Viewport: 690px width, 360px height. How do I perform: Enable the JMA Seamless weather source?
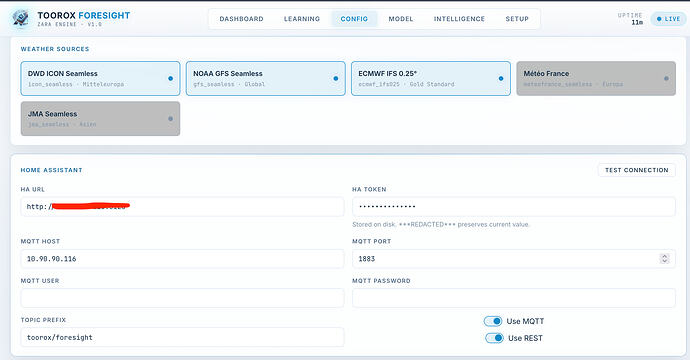coord(100,118)
